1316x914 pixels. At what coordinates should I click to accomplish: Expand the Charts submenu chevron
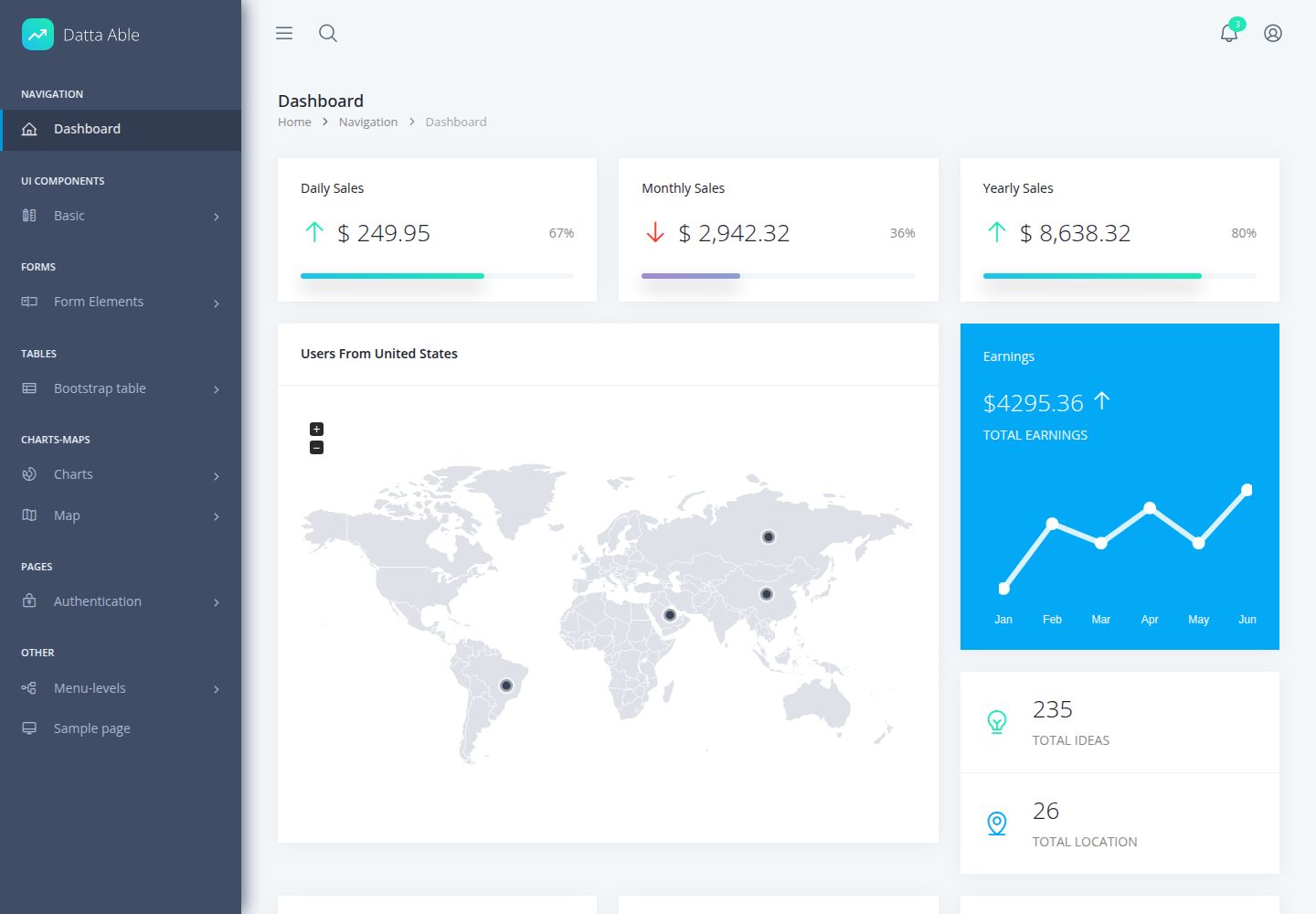(x=217, y=476)
